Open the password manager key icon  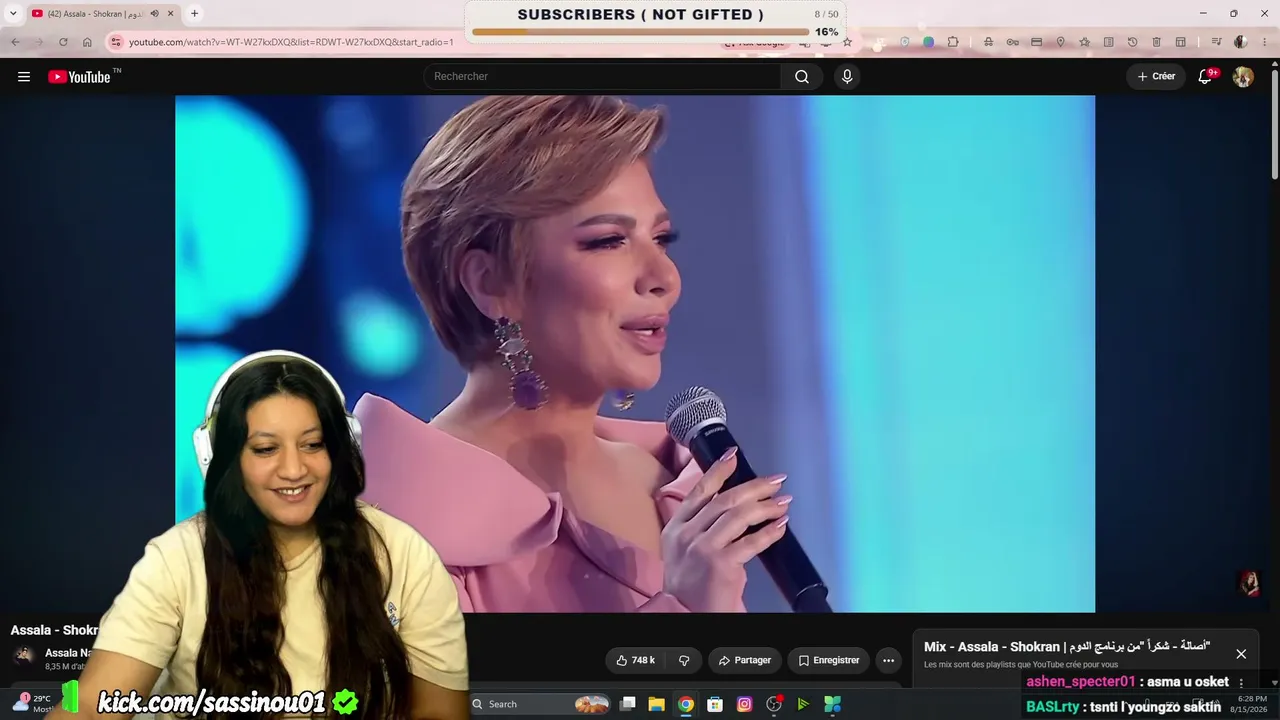(x=1012, y=42)
